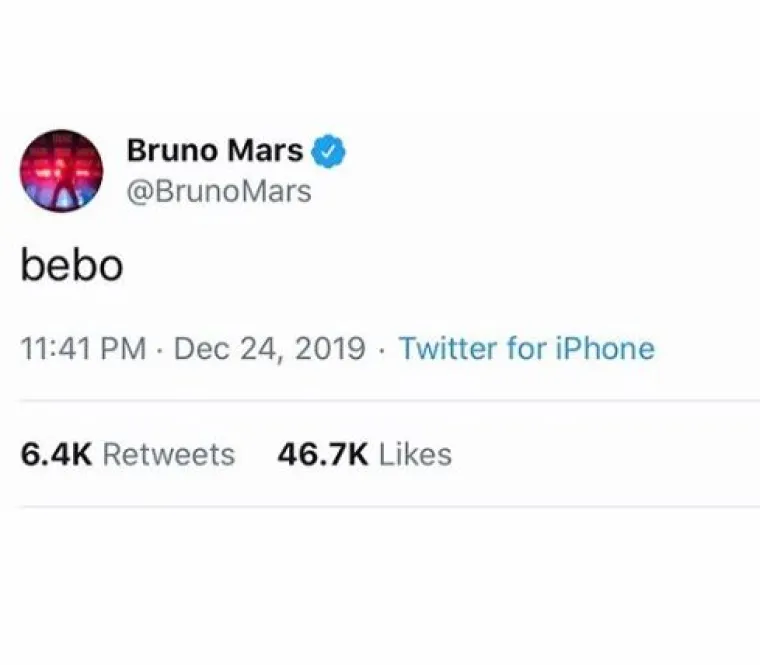Open Bruno Mars's profile picture

[x=62, y=170]
